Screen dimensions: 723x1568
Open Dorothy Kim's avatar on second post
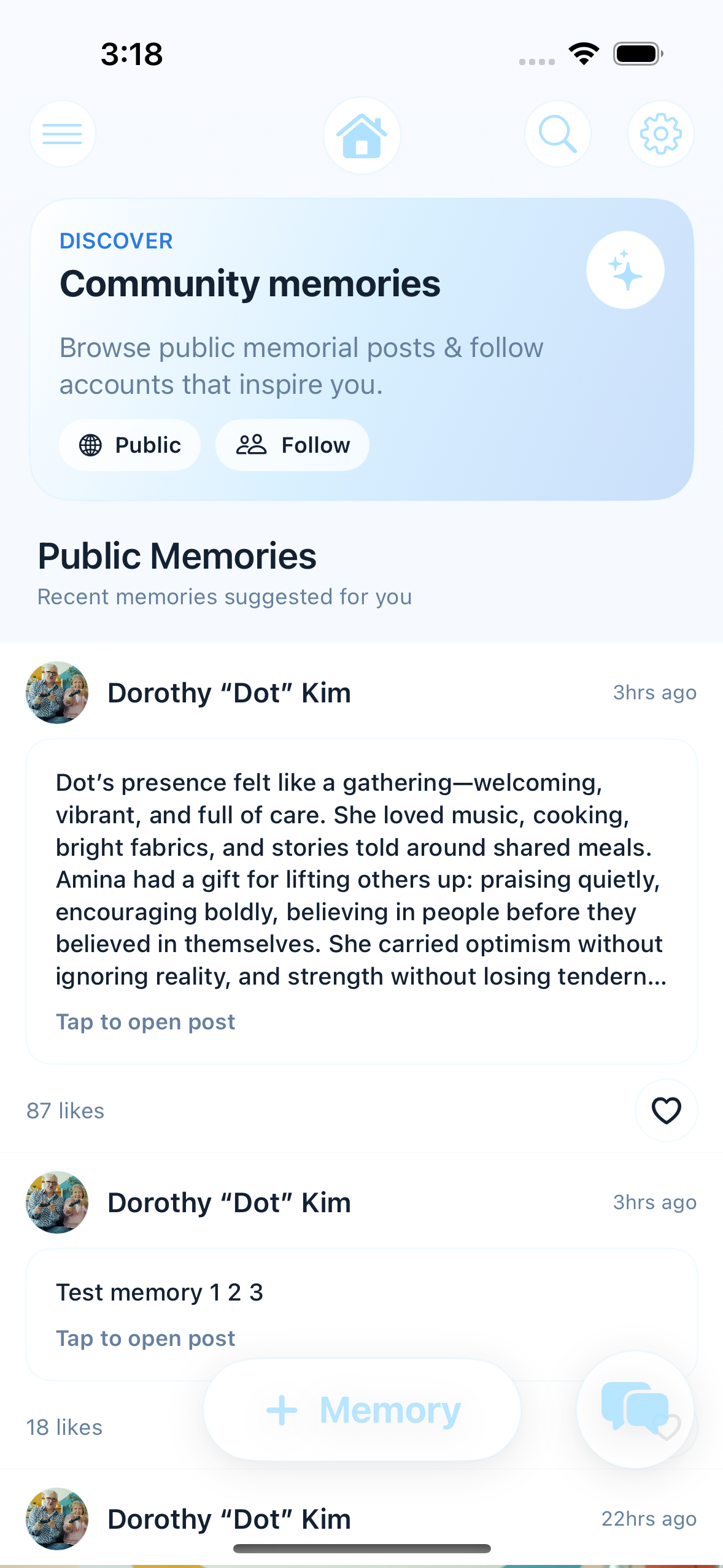(x=57, y=1202)
